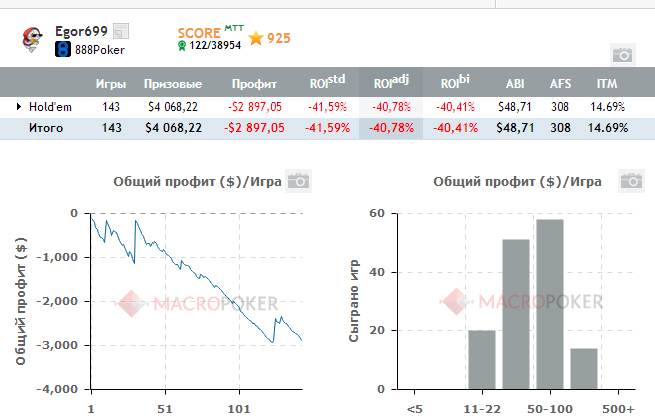Screen dimensions: 655x420
Task: Select the ROI adj column header
Action: [x=389, y=84]
